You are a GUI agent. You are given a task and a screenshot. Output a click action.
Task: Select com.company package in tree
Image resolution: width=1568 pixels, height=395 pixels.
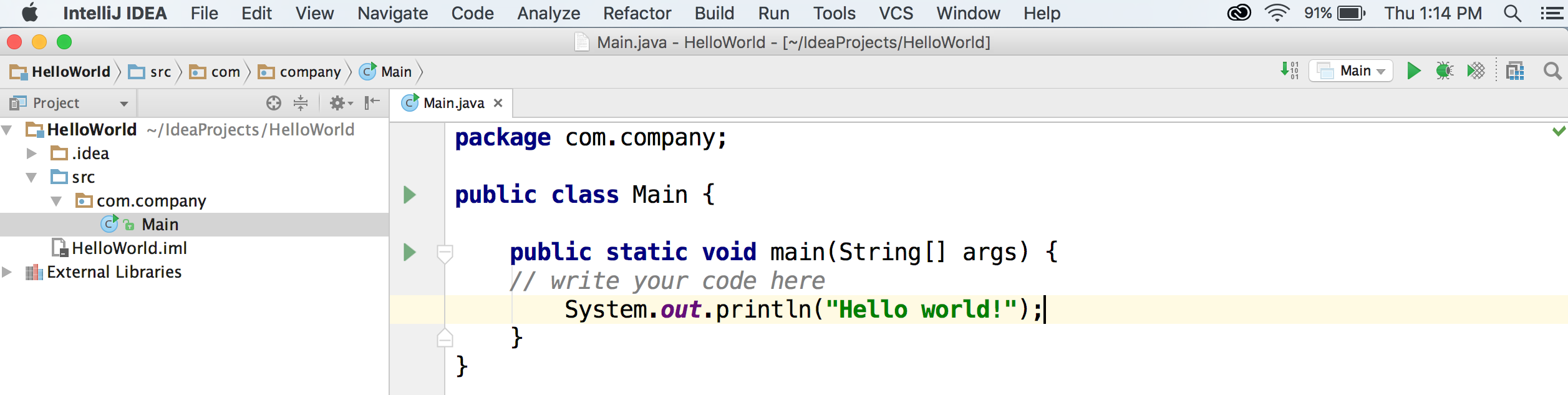(194, 201)
